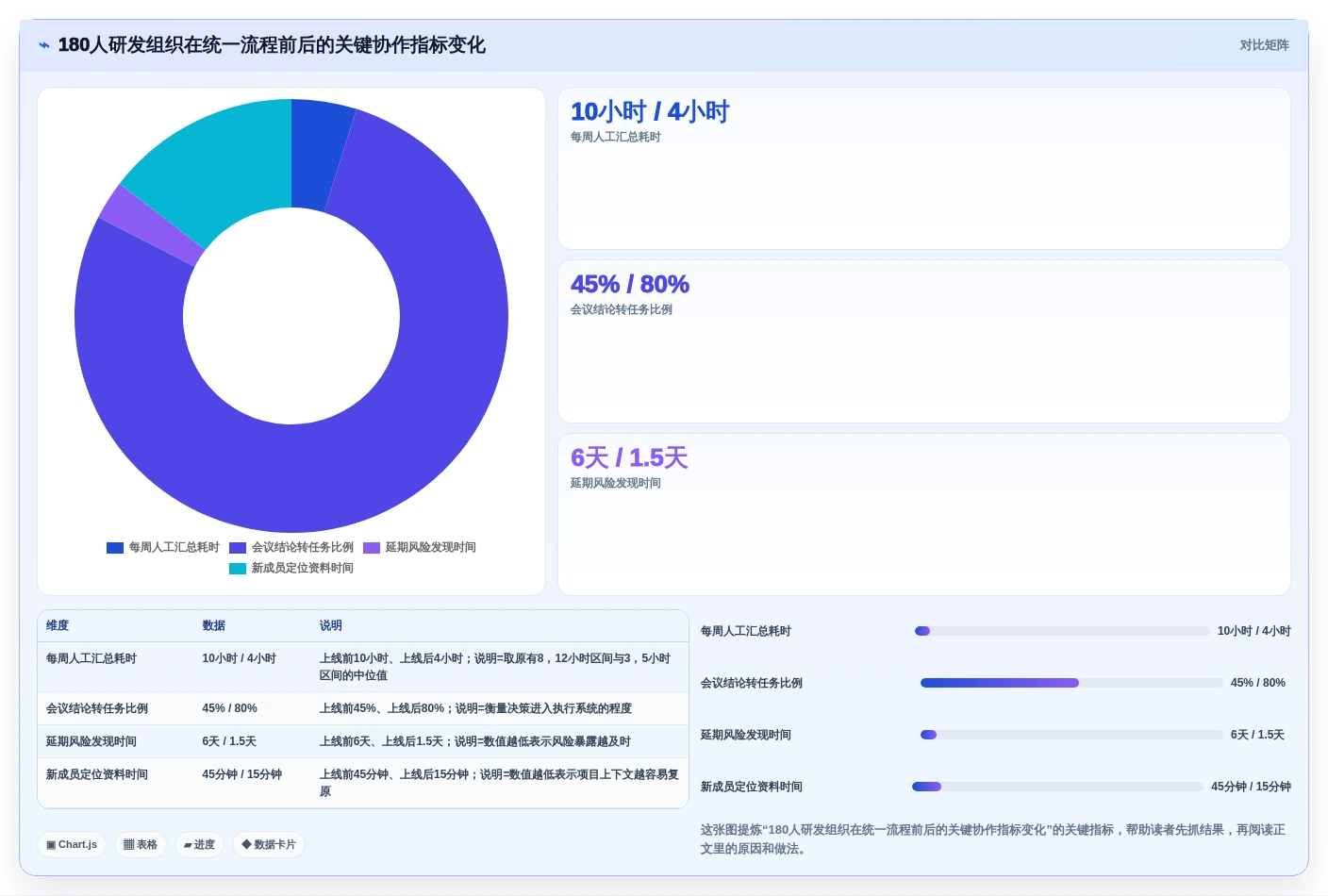Screen dimensions: 1328x896
Task: Click the Chart.js tag chip
Action: click(x=72, y=845)
